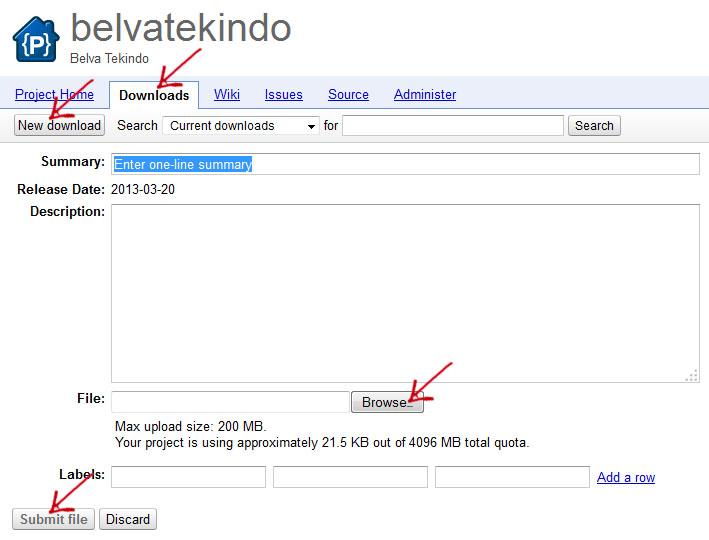Click the 'Max upload size: 200 MB.' text

[190, 426]
